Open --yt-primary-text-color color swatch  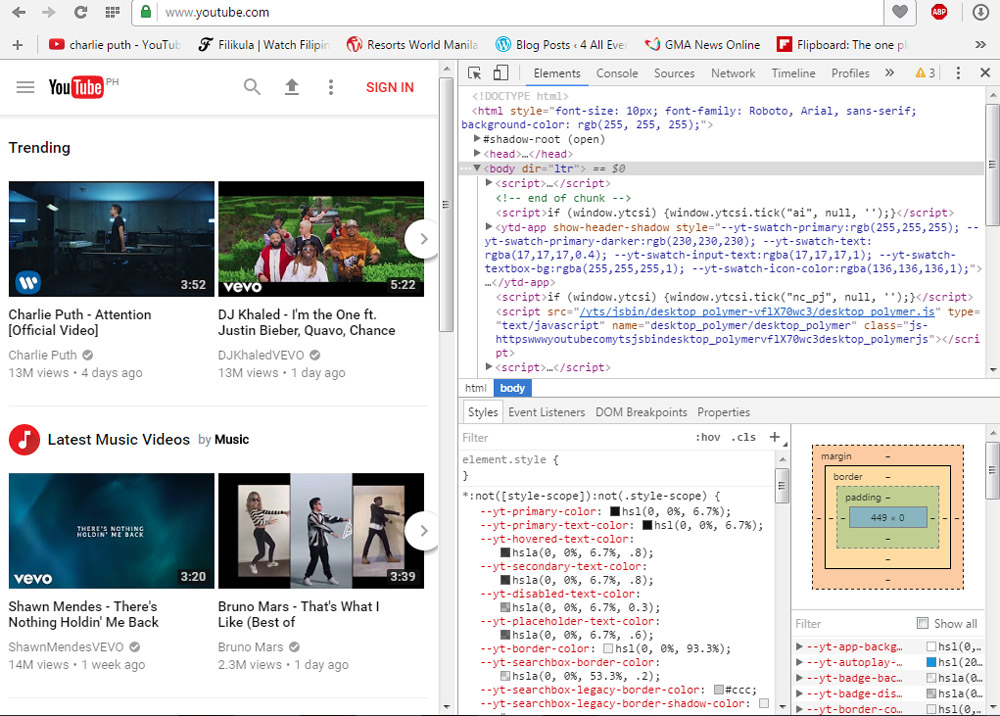click(647, 525)
